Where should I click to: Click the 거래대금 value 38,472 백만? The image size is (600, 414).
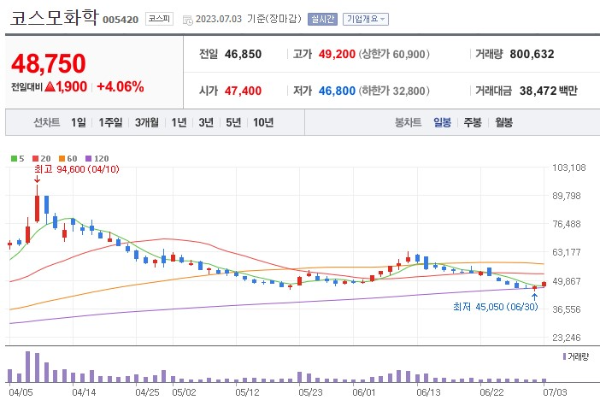548,91
